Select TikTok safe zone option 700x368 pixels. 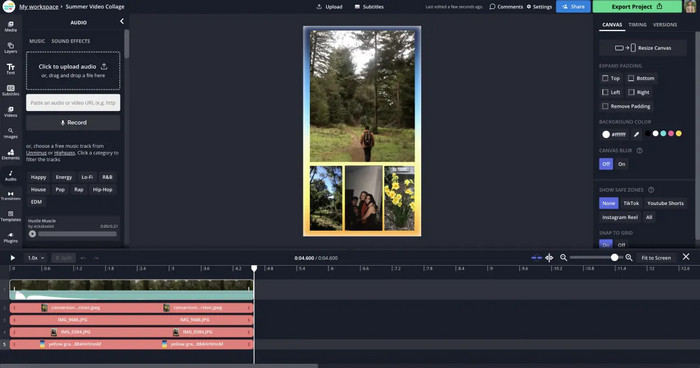point(631,203)
